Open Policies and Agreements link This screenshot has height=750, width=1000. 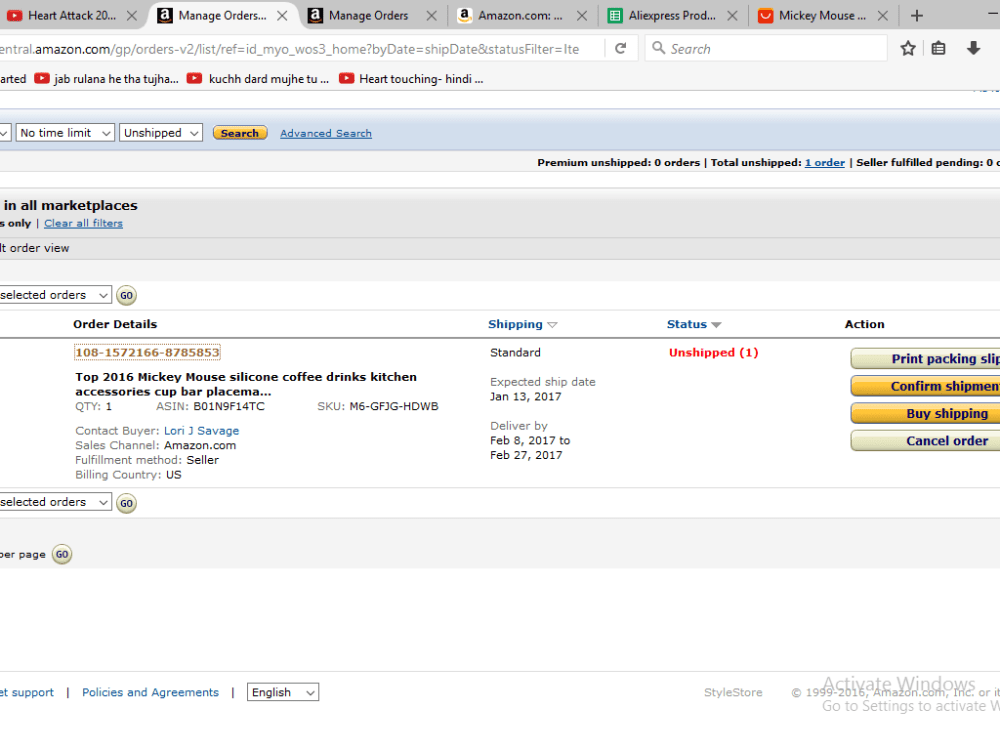tap(151, 692)
